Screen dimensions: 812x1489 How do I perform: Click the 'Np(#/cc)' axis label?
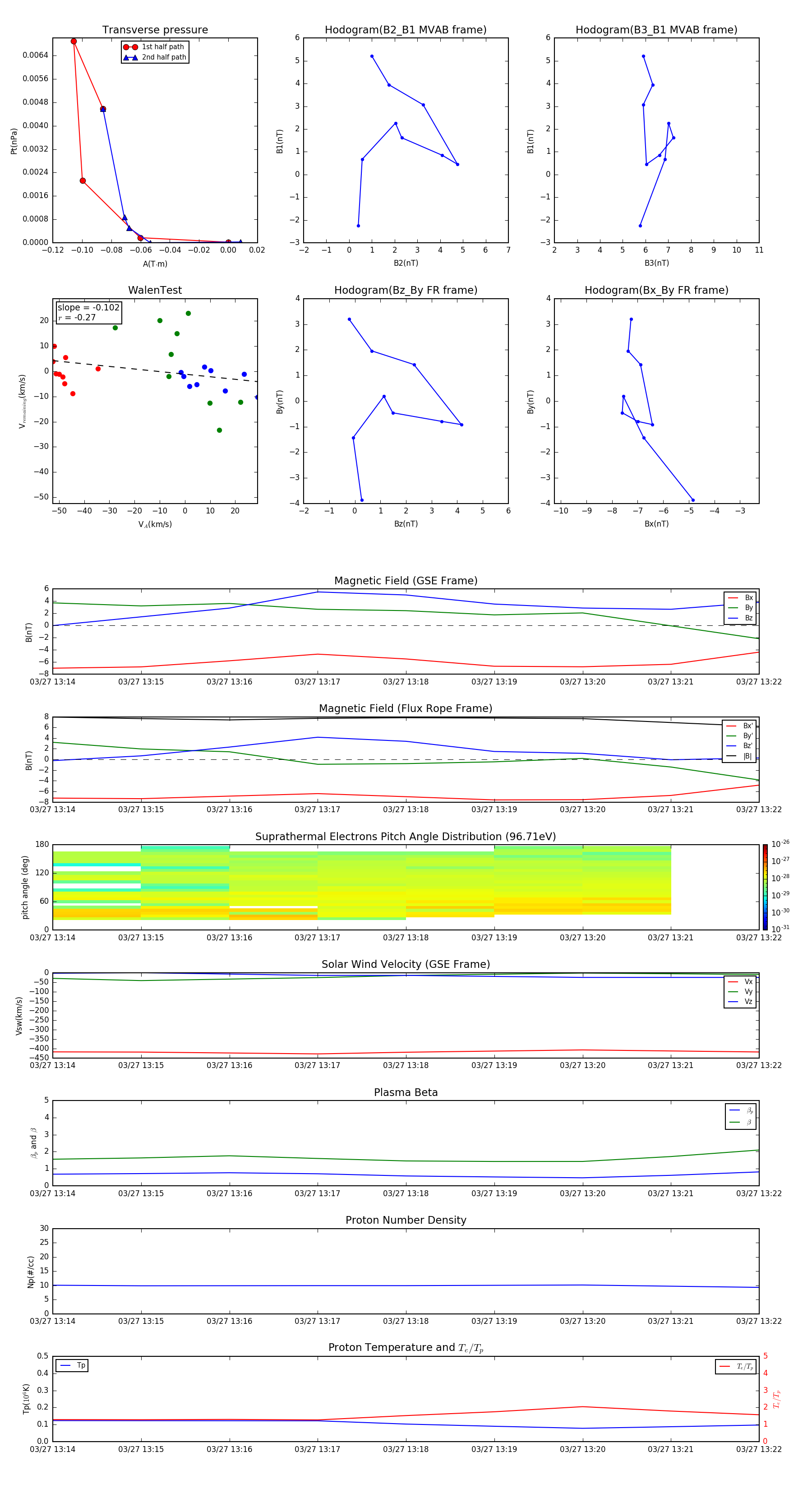(31, 1271)
